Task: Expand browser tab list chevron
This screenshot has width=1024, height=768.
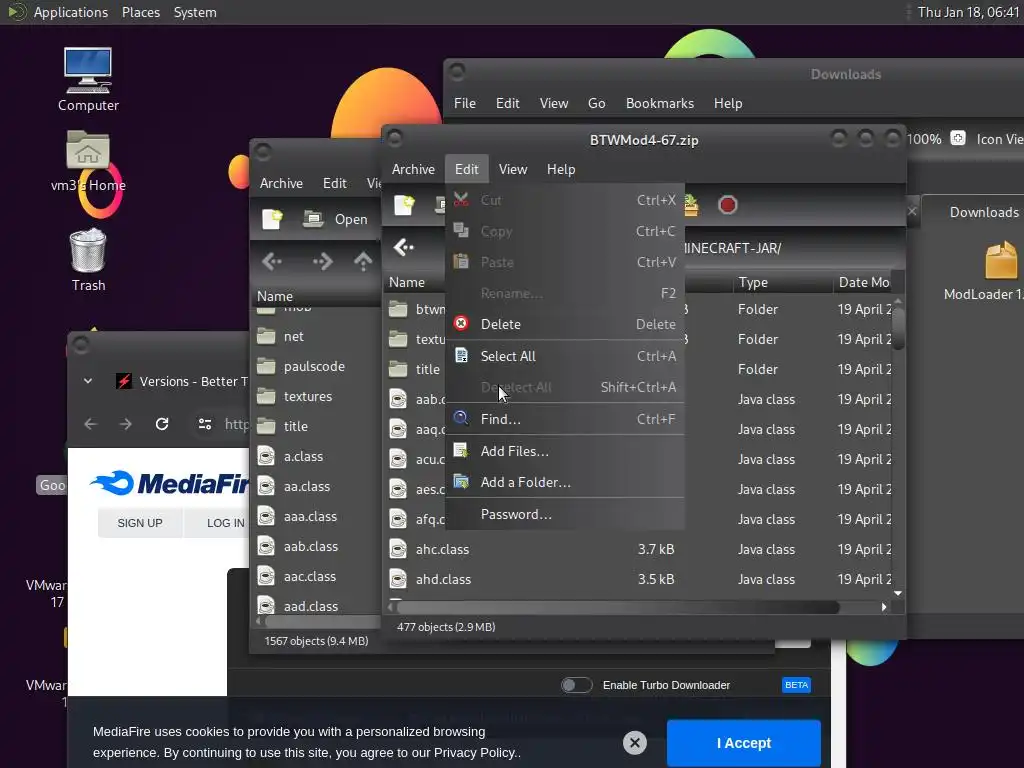Action: pyautogui.click(x=88, y=381)
